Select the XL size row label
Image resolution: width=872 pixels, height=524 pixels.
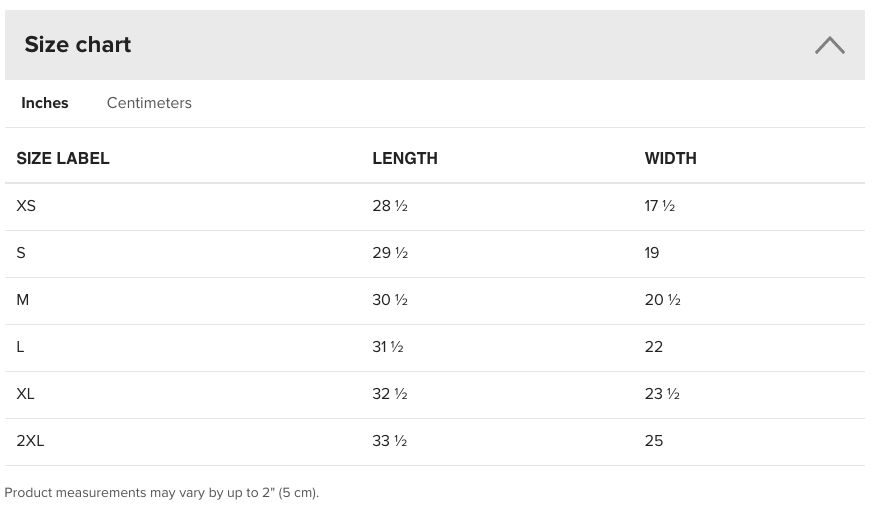coord(25,394)
